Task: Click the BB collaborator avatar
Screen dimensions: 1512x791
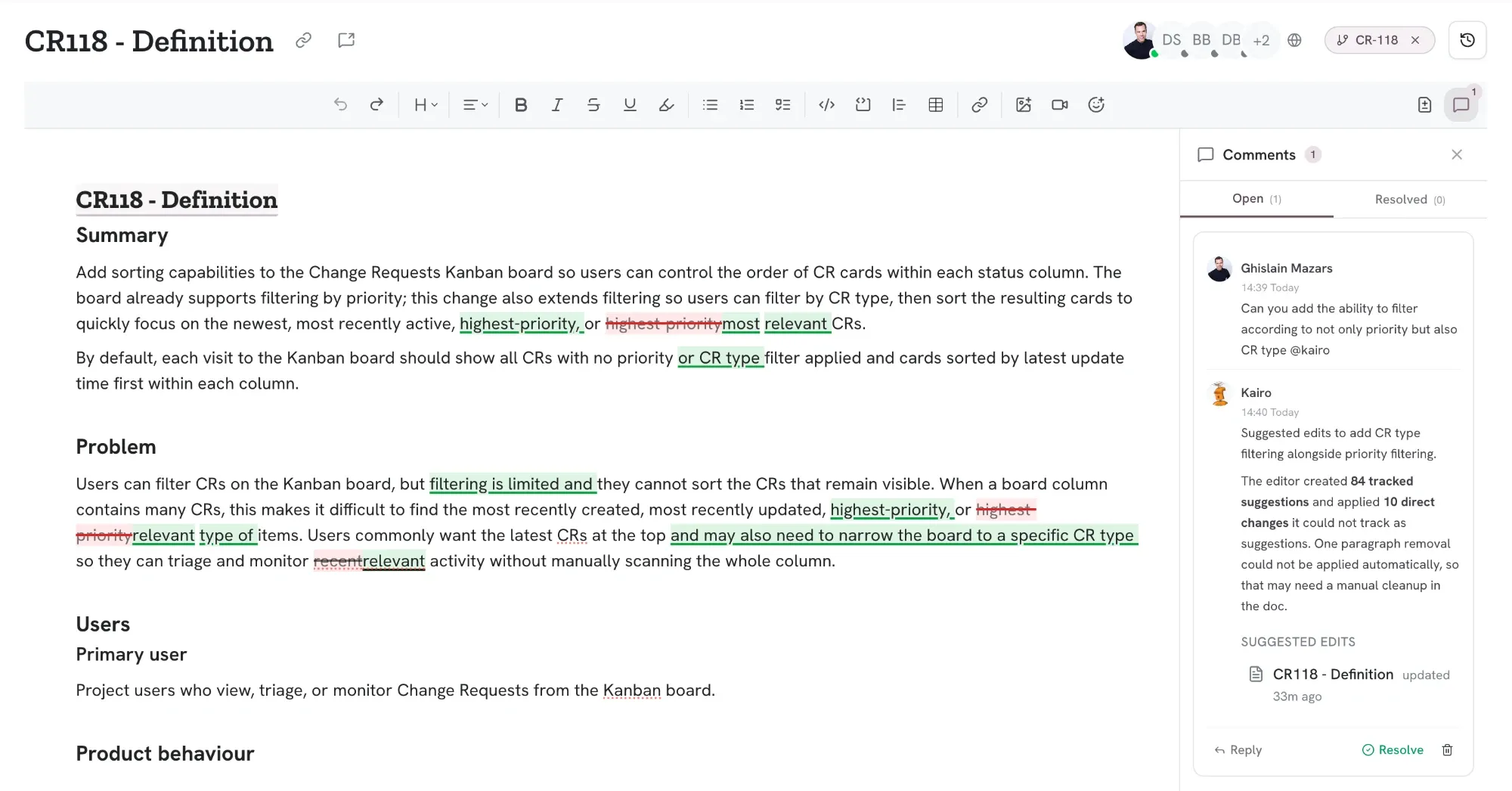Action: 1201,41
